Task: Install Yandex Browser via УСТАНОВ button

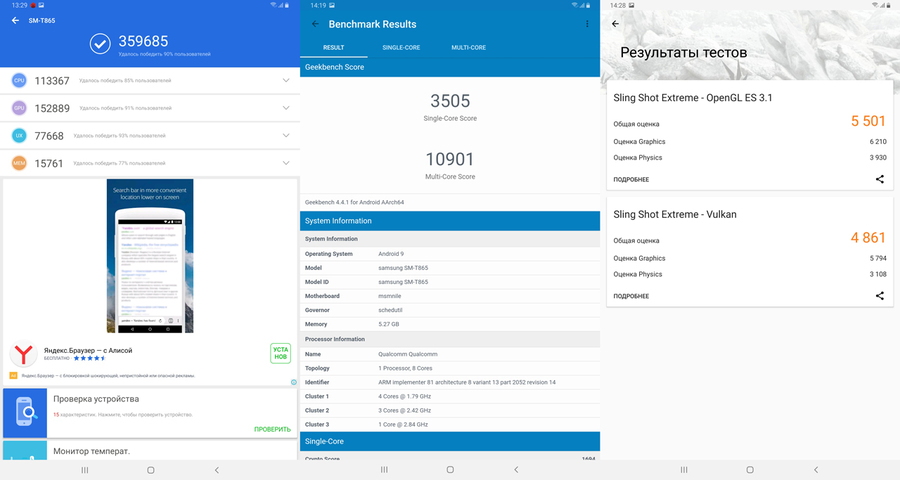Action: point(280,353)
